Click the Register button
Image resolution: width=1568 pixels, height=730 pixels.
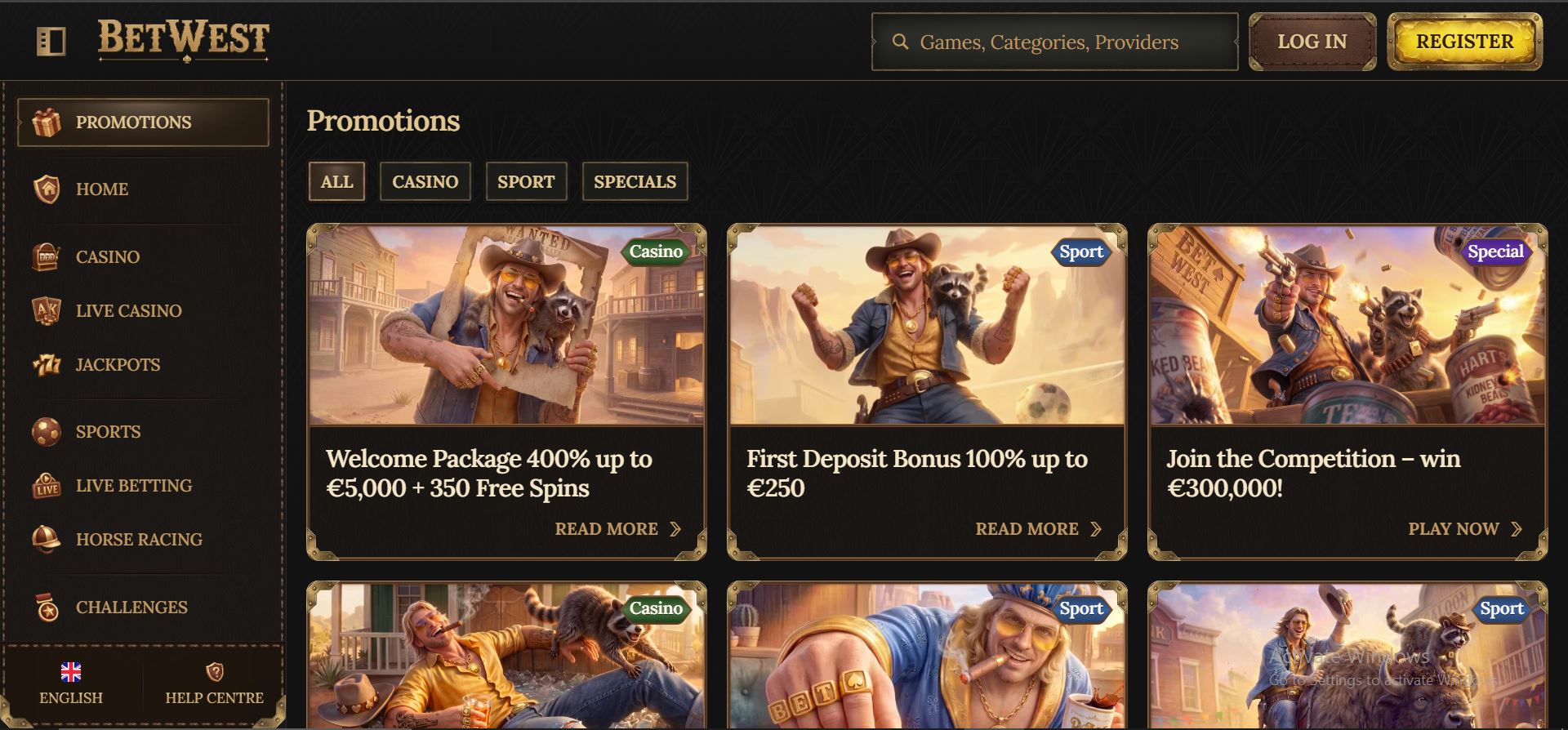point(1465,42)
